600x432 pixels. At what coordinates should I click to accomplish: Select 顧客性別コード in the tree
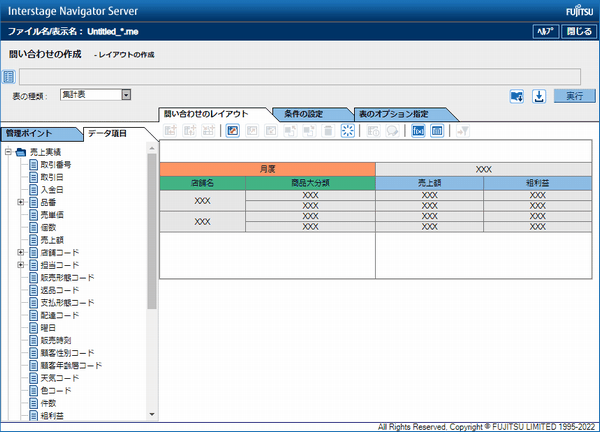[x=67, y=353]
